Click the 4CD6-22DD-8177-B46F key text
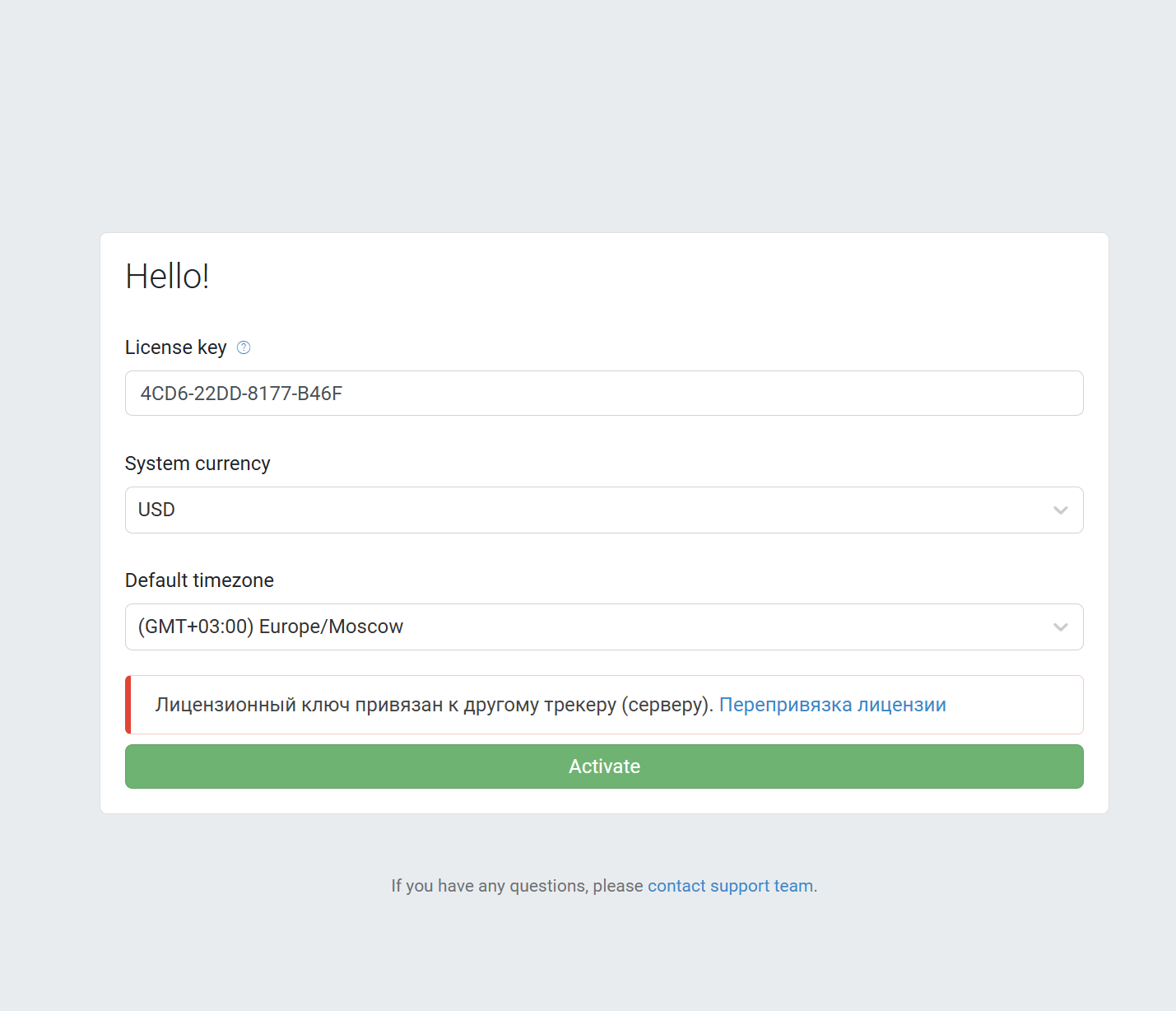Screen dimensions: 1176x1011 click(241, 394)
